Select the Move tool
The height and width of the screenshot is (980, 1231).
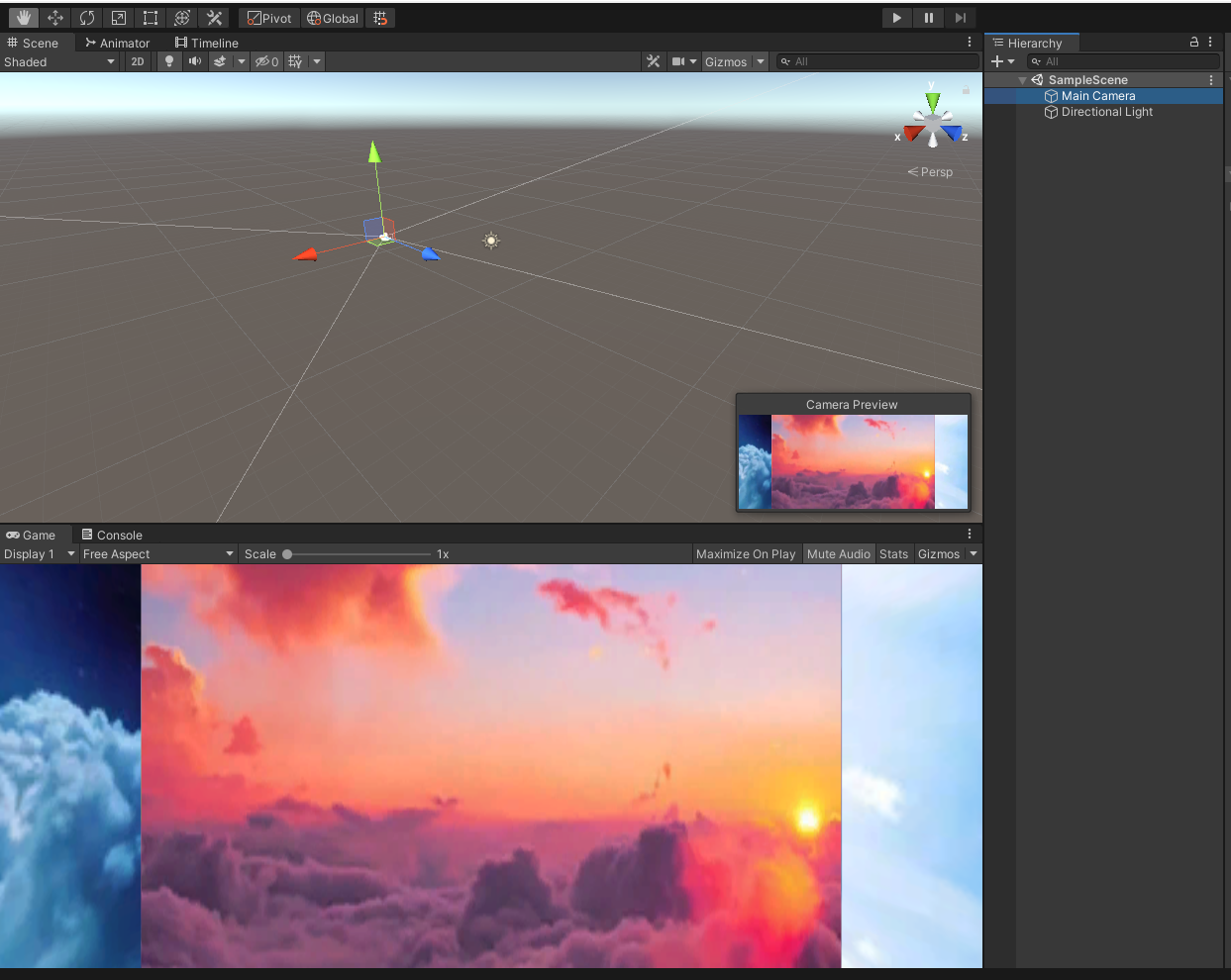click(x=54, y=17)
